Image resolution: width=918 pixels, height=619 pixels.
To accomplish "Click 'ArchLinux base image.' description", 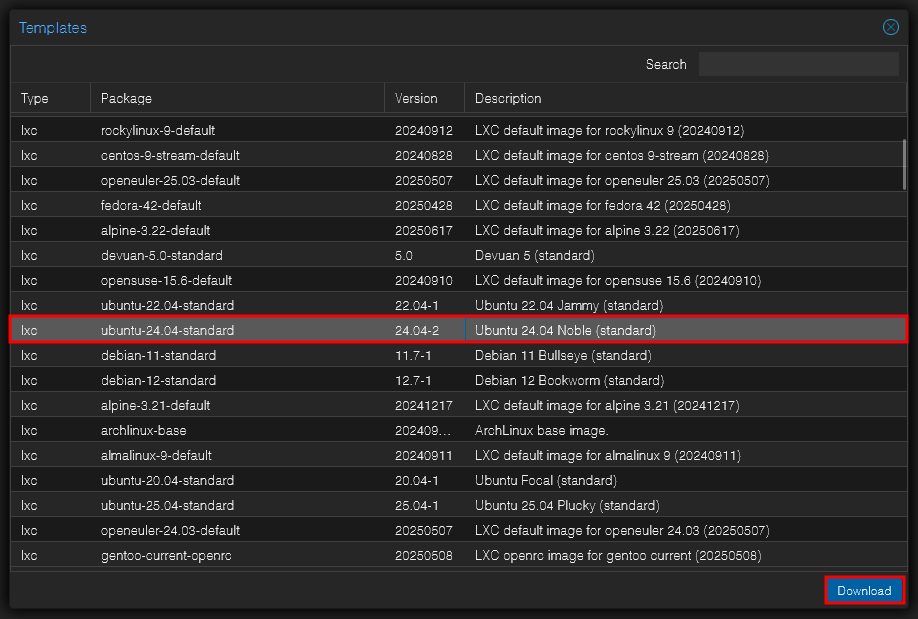I will (x=542, y=430).
